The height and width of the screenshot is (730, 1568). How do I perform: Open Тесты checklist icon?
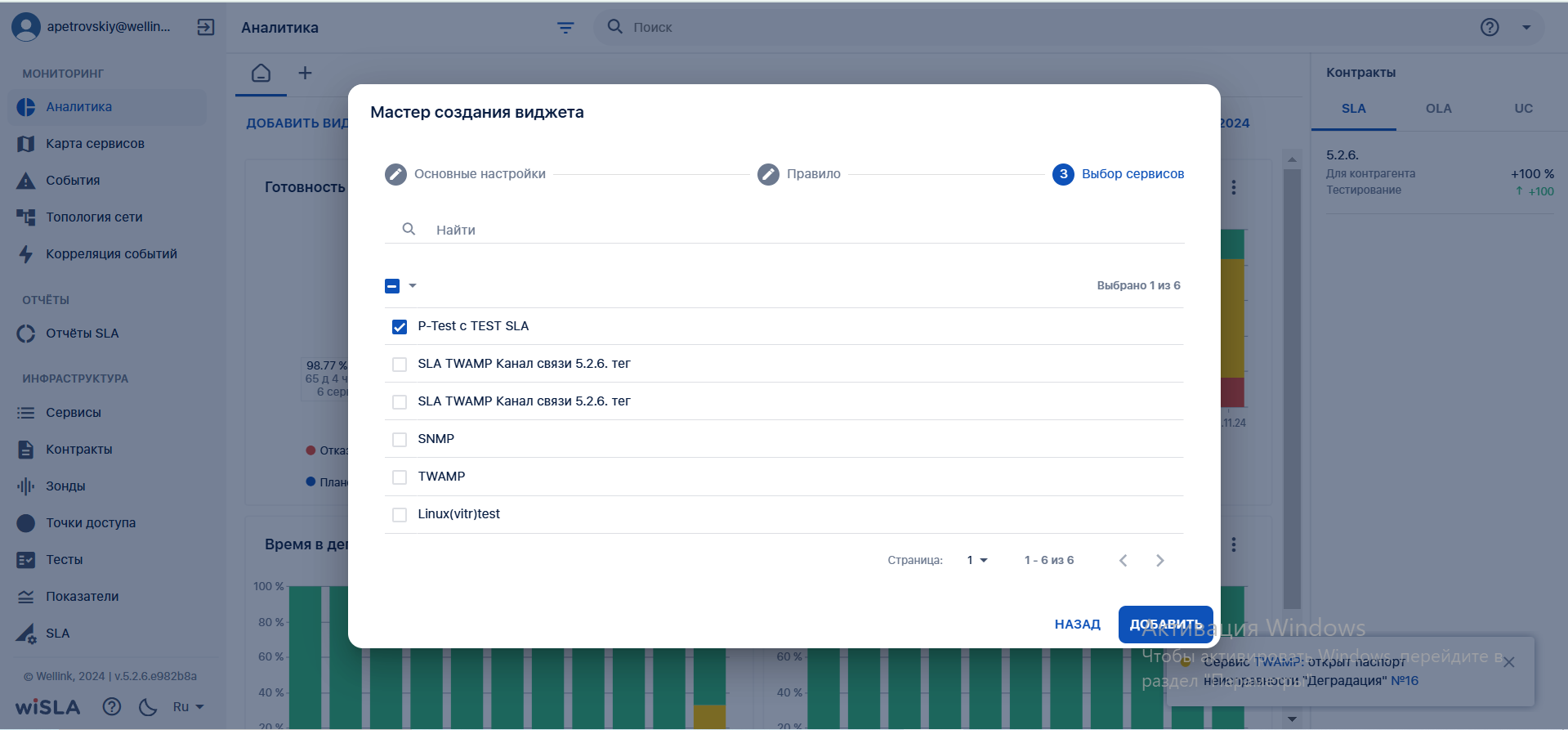tap(26, 560)
